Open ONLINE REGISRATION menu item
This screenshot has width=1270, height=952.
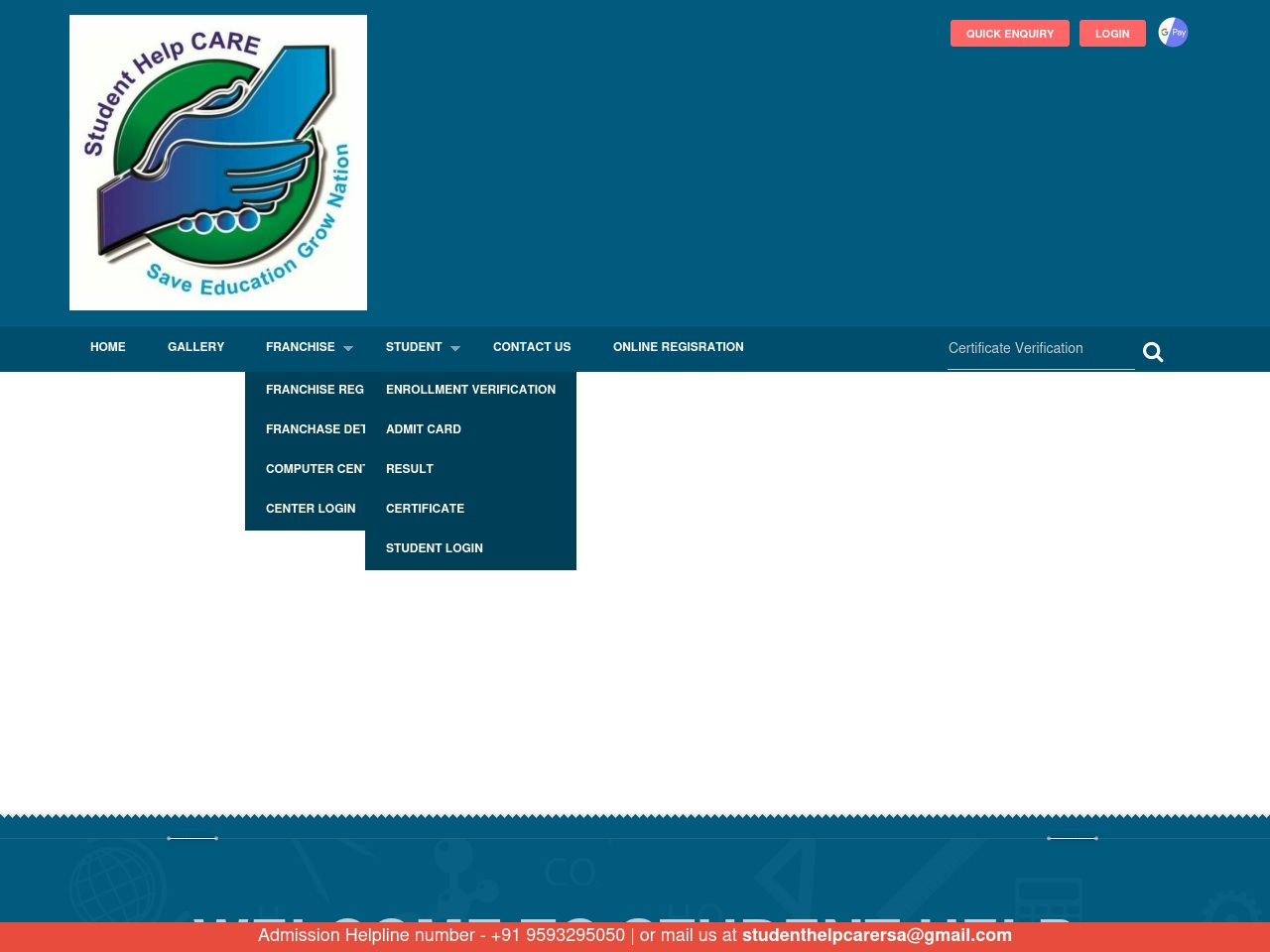coord(679,347)
